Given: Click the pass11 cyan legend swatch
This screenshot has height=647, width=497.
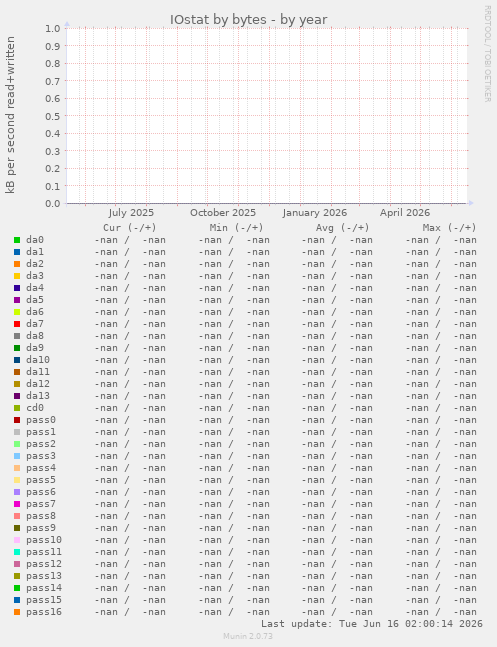Looking at the screenshot, I should [17, 552].
